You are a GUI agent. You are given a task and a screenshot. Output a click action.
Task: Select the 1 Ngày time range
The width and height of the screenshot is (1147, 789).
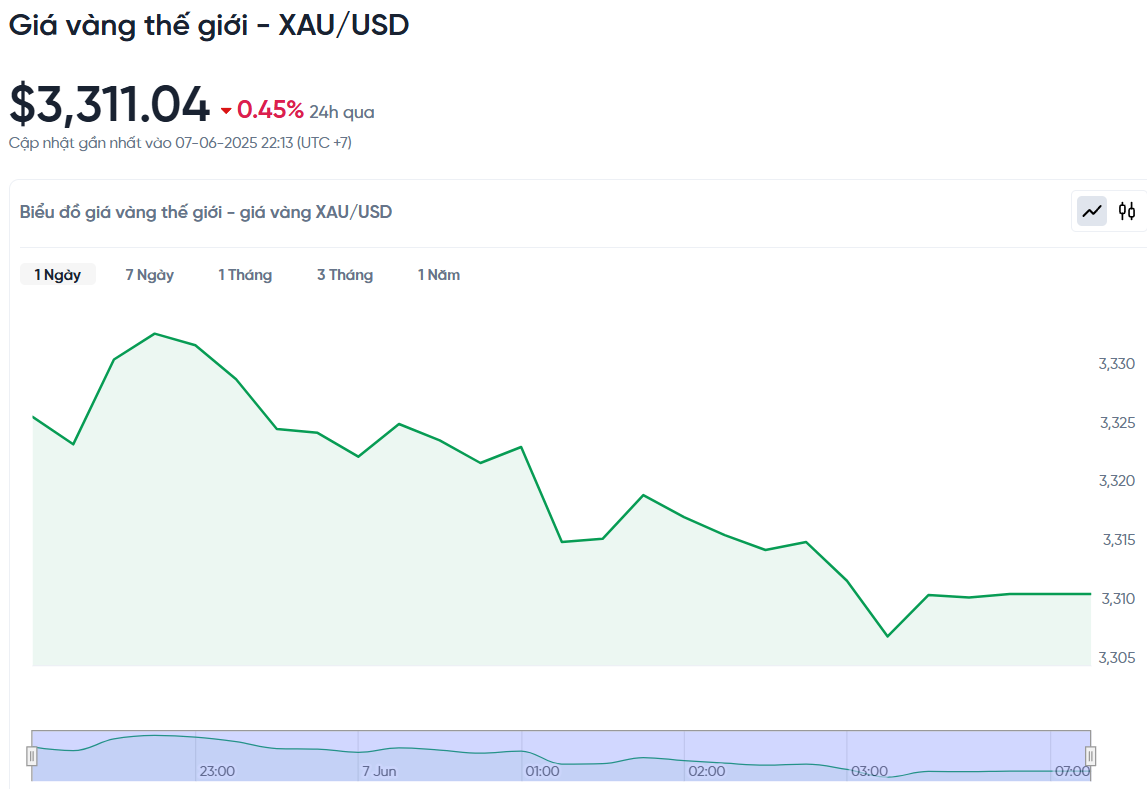(58, 275)
